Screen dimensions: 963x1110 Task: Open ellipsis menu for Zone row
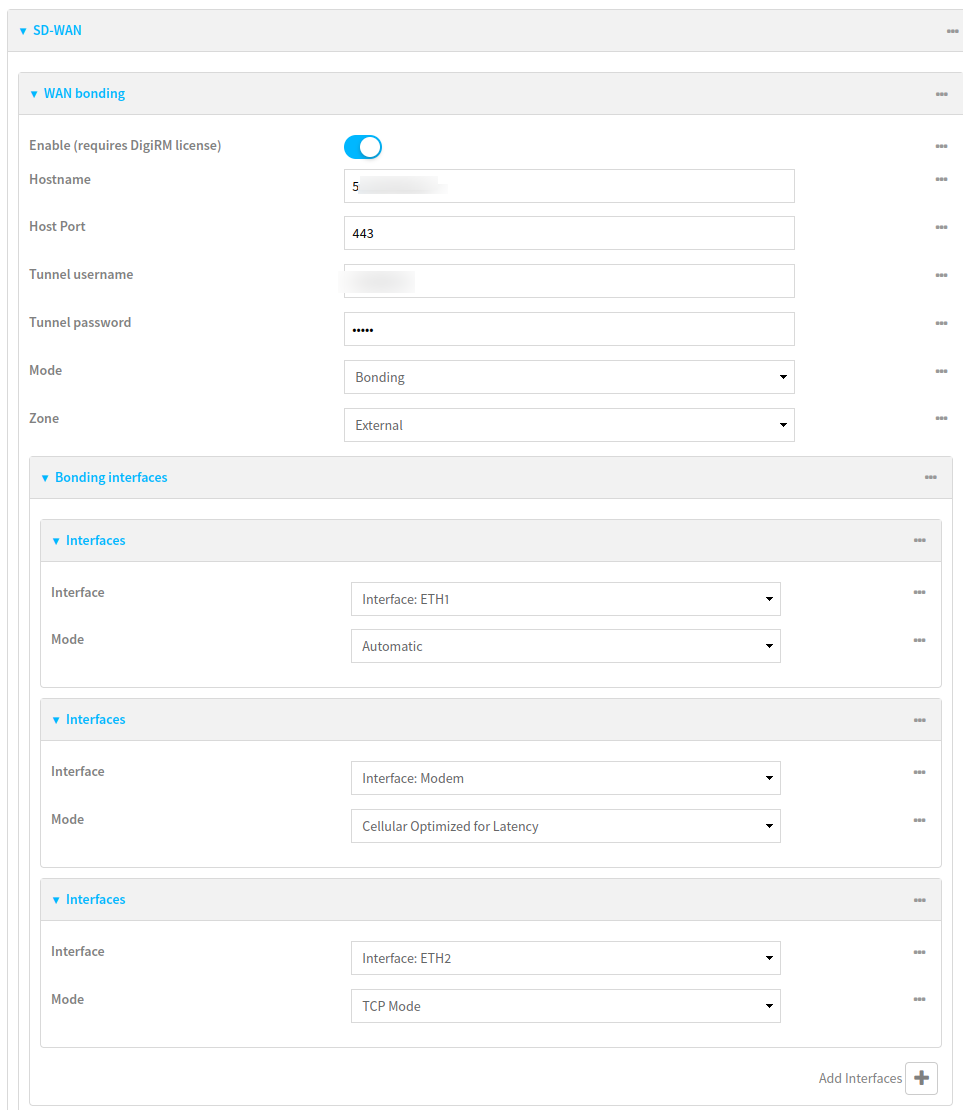click(x=941, y=418)
